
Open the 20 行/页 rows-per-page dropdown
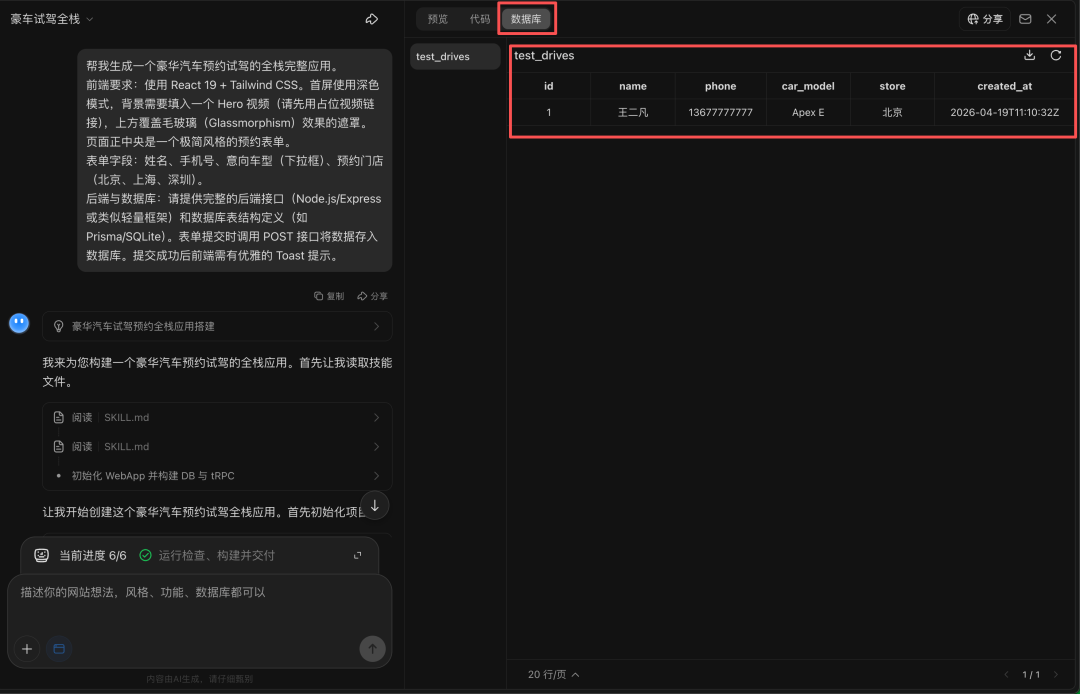tap(551, 674)
